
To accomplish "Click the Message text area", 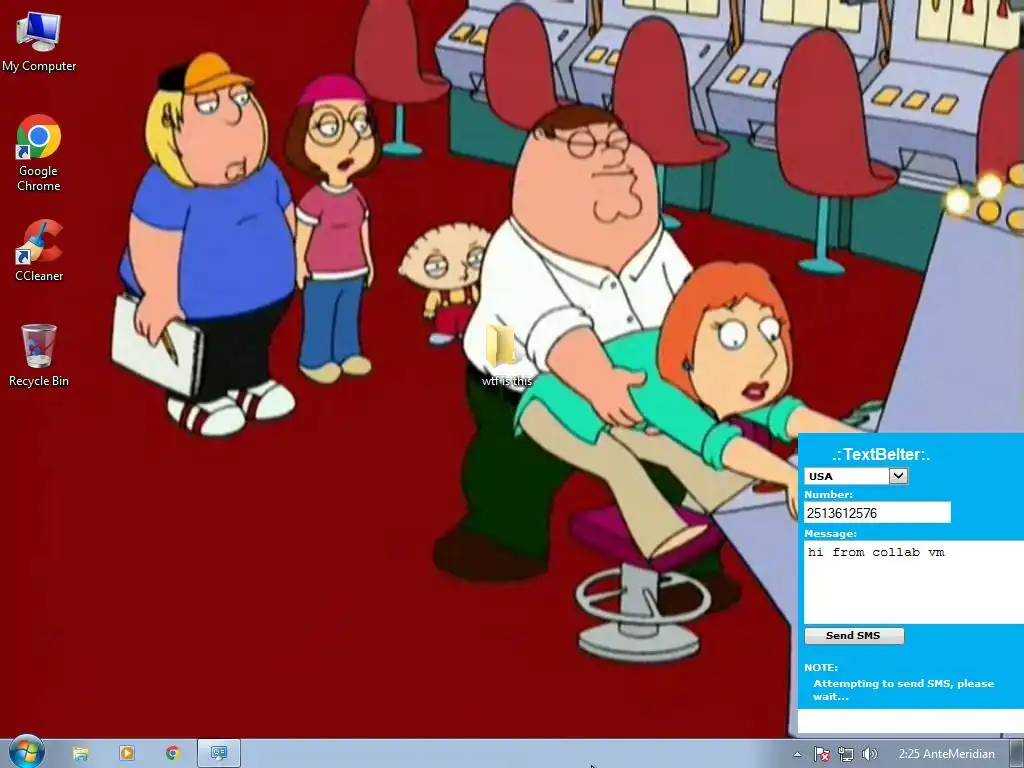I will 914,582.
